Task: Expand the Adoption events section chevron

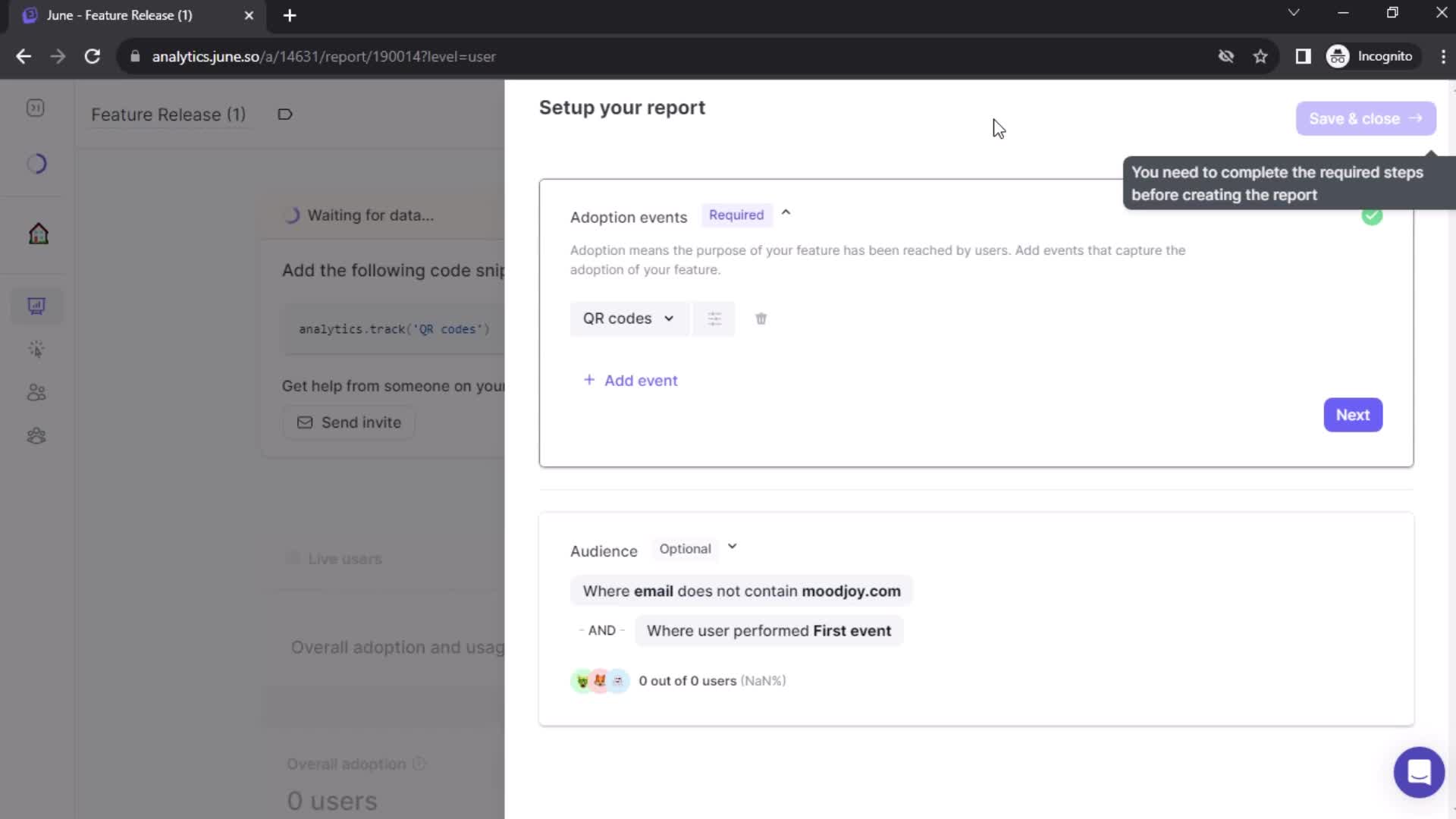Action: click(x=787, y=213)
